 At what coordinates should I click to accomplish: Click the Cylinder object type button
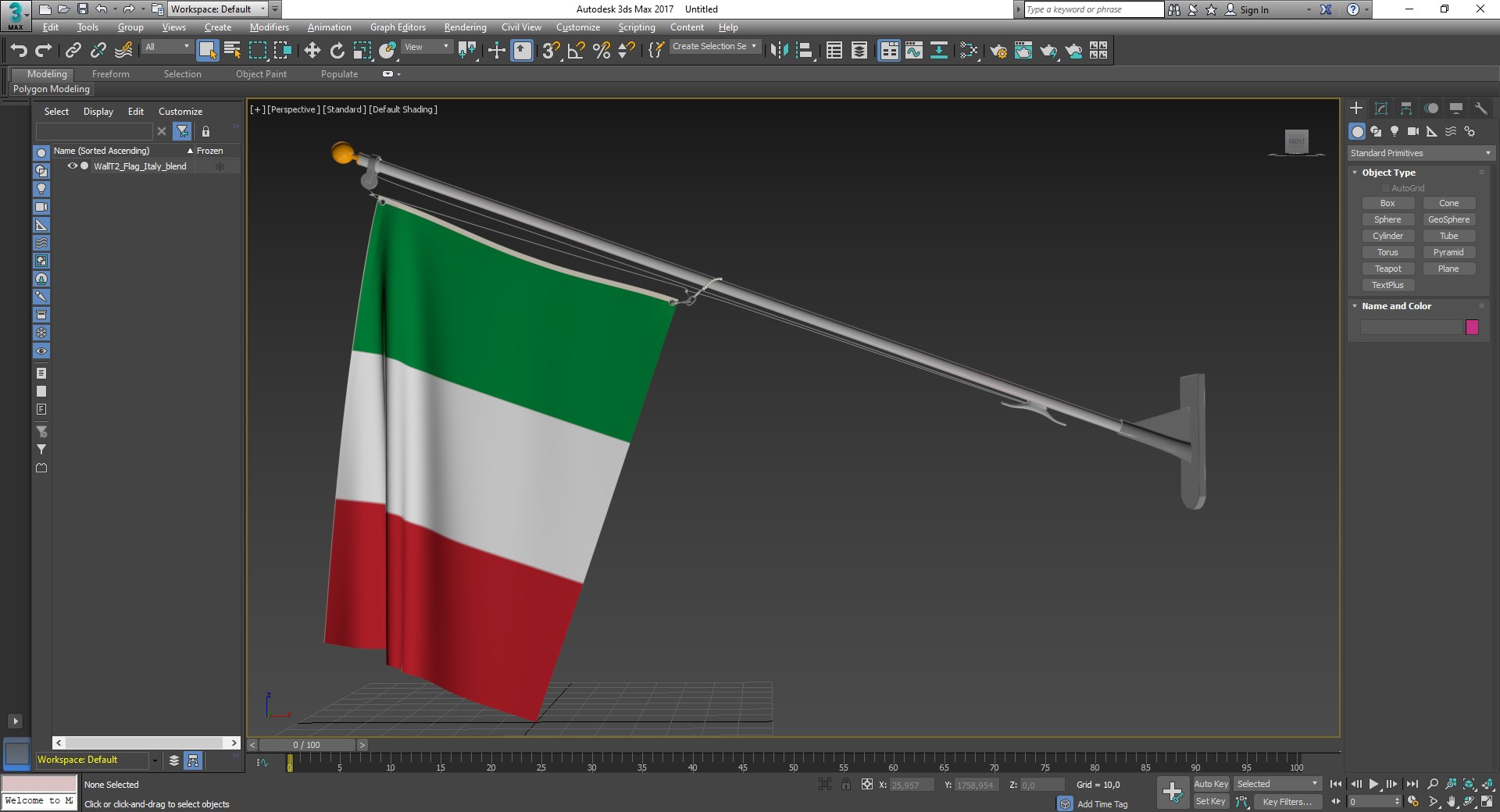pos(1387,236)
